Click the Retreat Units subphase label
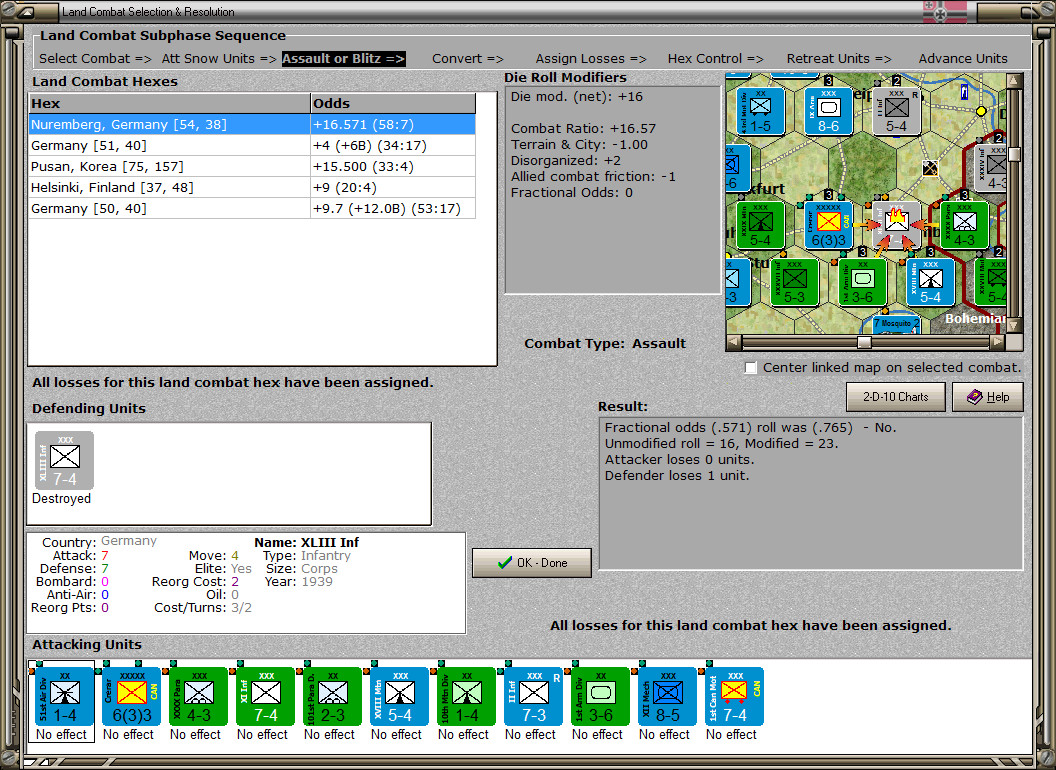 pos(838,59)
